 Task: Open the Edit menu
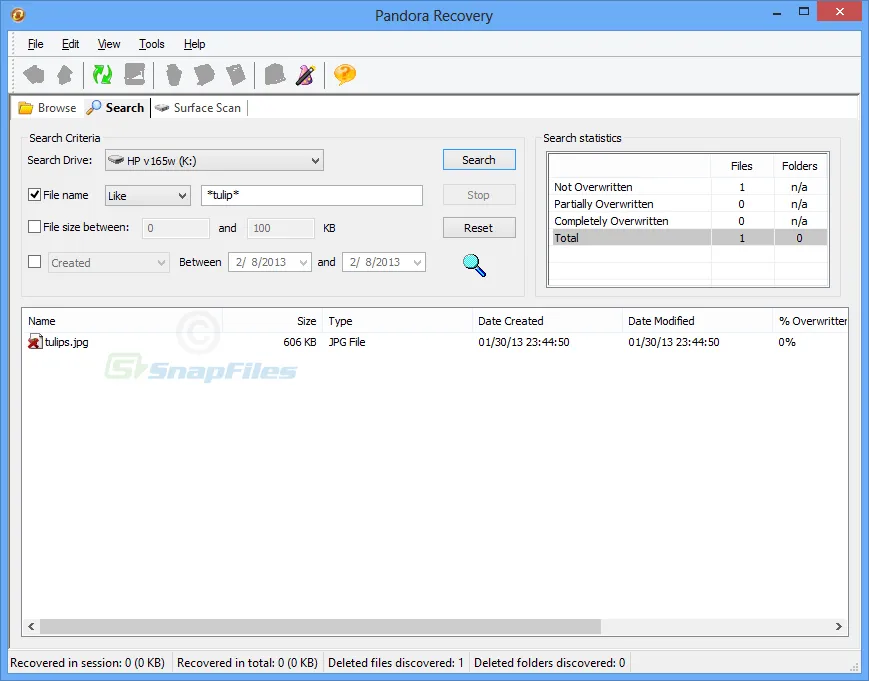70,44
